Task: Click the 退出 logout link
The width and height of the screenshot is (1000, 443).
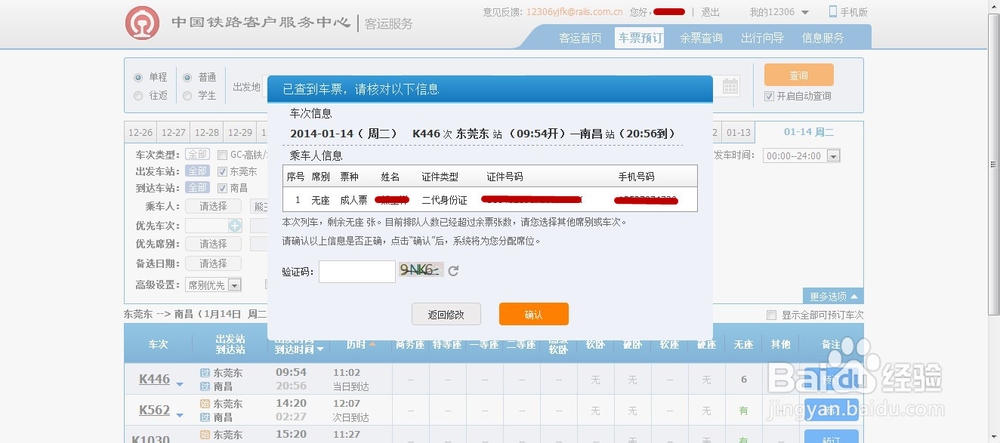Action: point(710,12)
